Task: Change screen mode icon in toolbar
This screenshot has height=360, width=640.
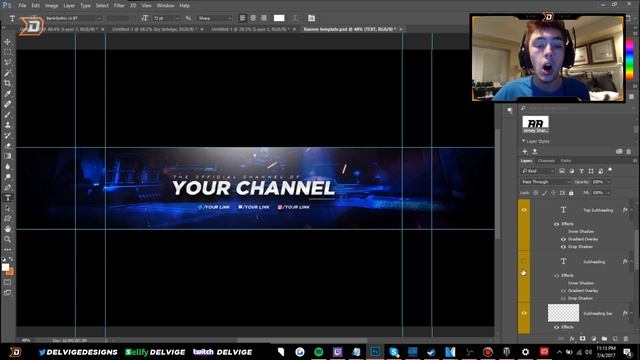Action: coord(7,293)
